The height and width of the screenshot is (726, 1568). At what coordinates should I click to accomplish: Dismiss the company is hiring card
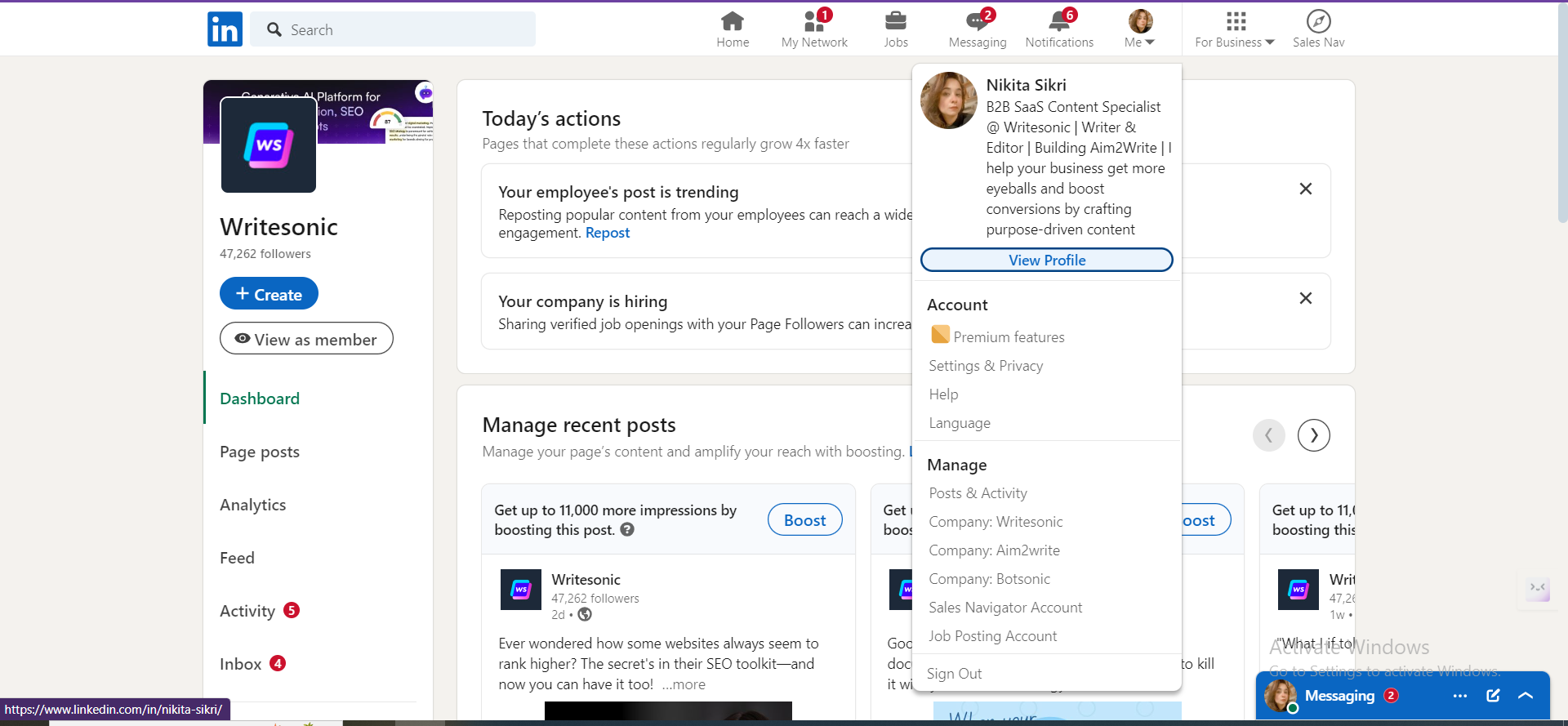[1306, 298]
